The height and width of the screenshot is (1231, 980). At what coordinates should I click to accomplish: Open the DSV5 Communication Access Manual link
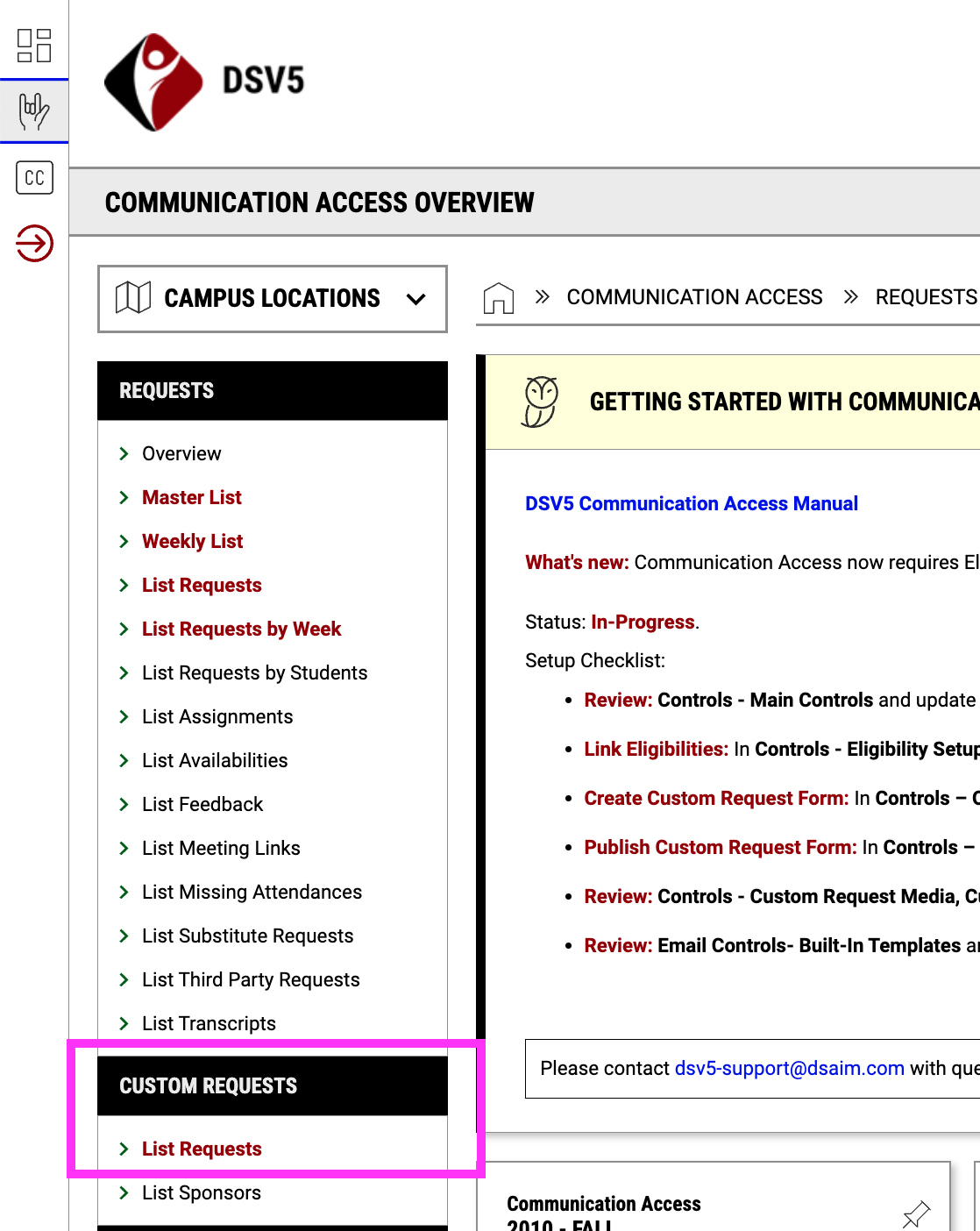pos(692,503)
